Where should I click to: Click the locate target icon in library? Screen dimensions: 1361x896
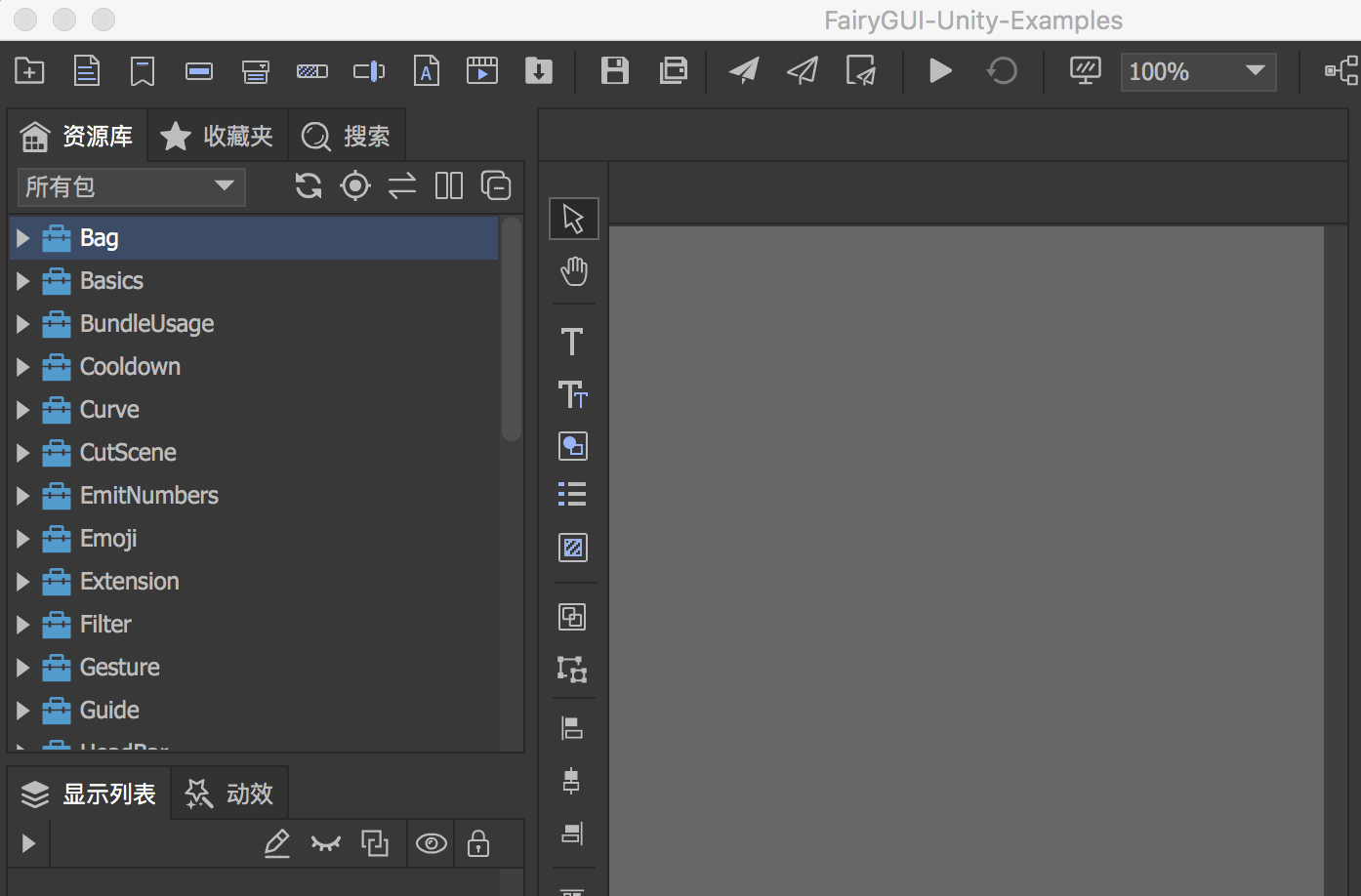point(355,185)
